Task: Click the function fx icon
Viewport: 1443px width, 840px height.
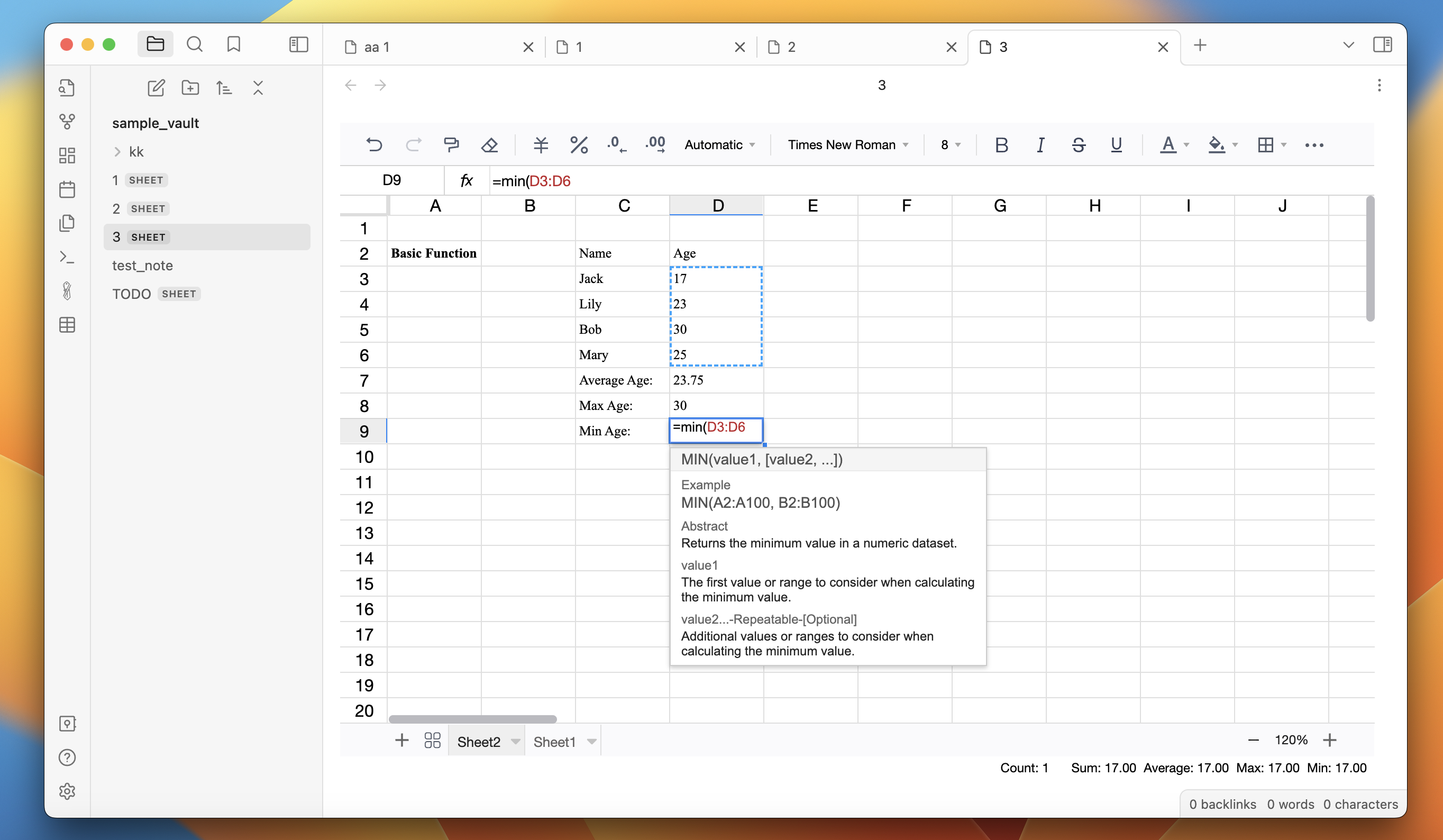Action: [x=466, y=181]
